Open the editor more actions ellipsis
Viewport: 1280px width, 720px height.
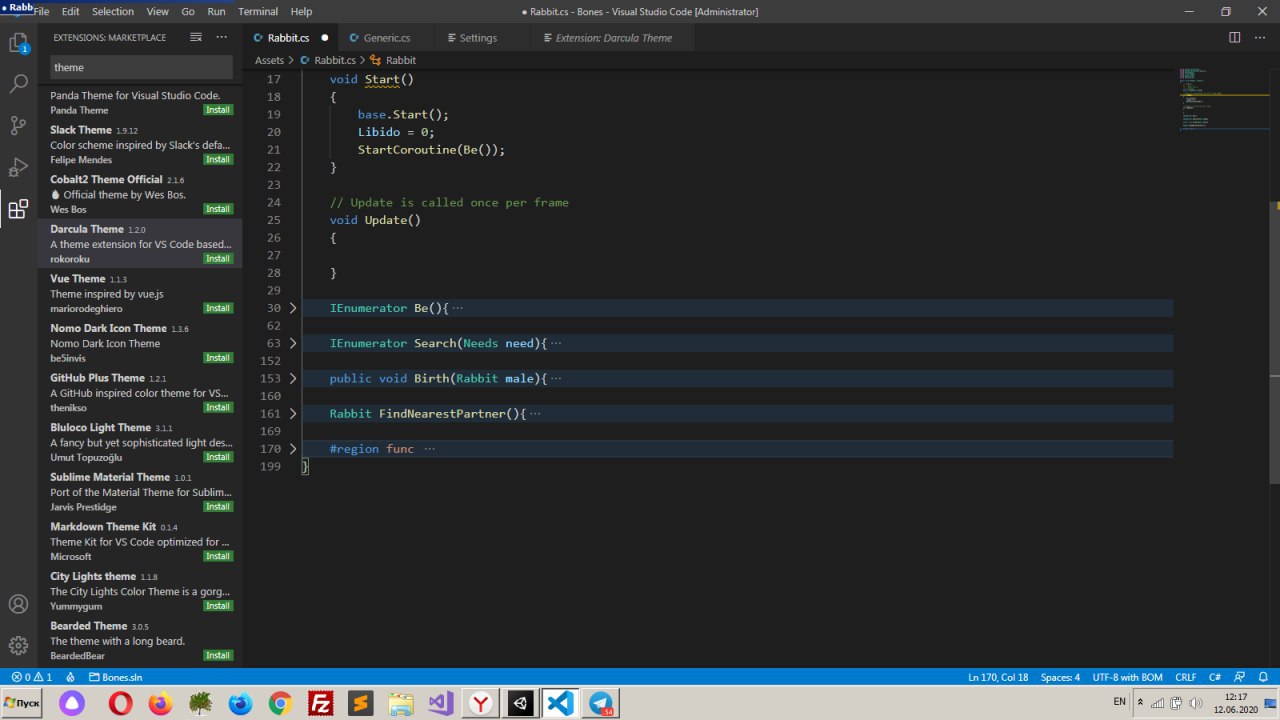(x=1260, y=37)
